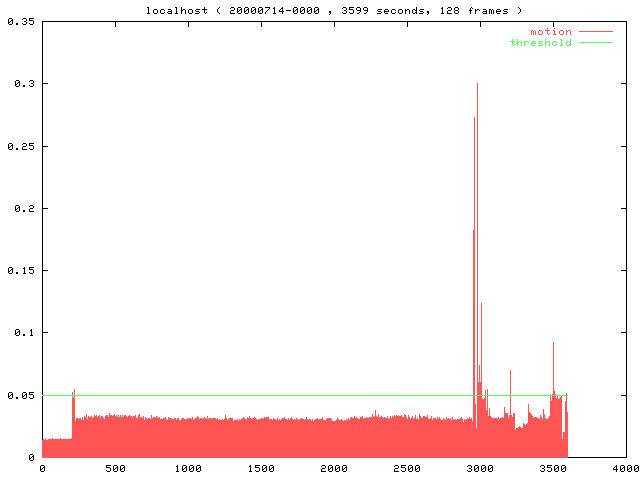The width and height of the screenshot is (640, 480).
Task: Click the x-axis label 2000
Action: 334,468
